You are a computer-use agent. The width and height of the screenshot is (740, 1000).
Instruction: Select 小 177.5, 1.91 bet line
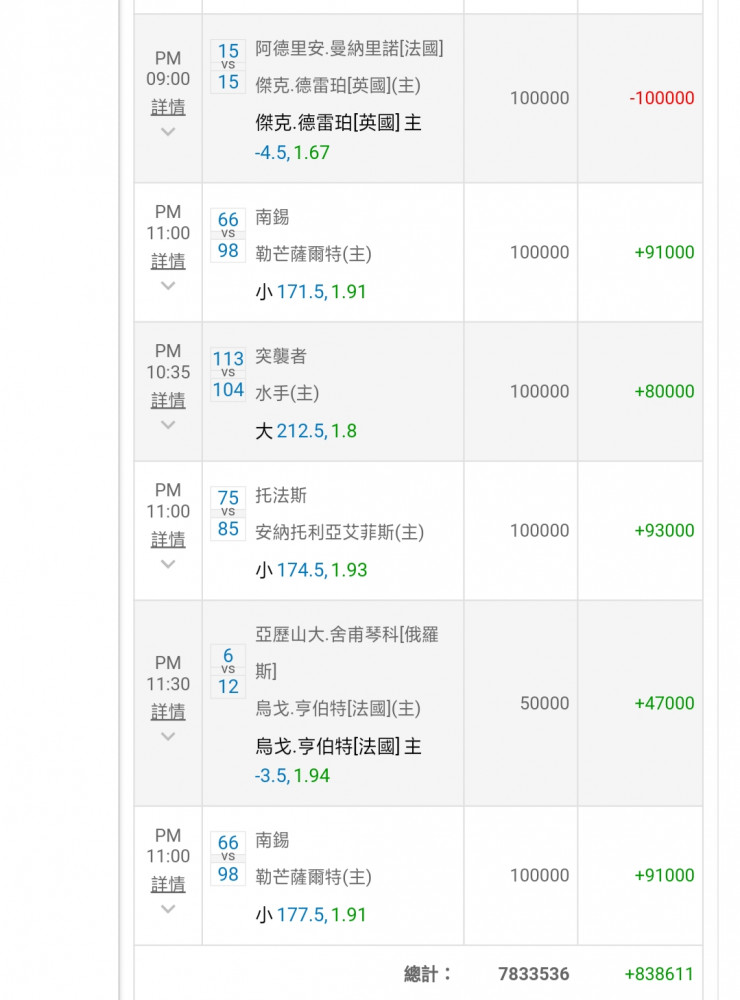coord(311,915)
